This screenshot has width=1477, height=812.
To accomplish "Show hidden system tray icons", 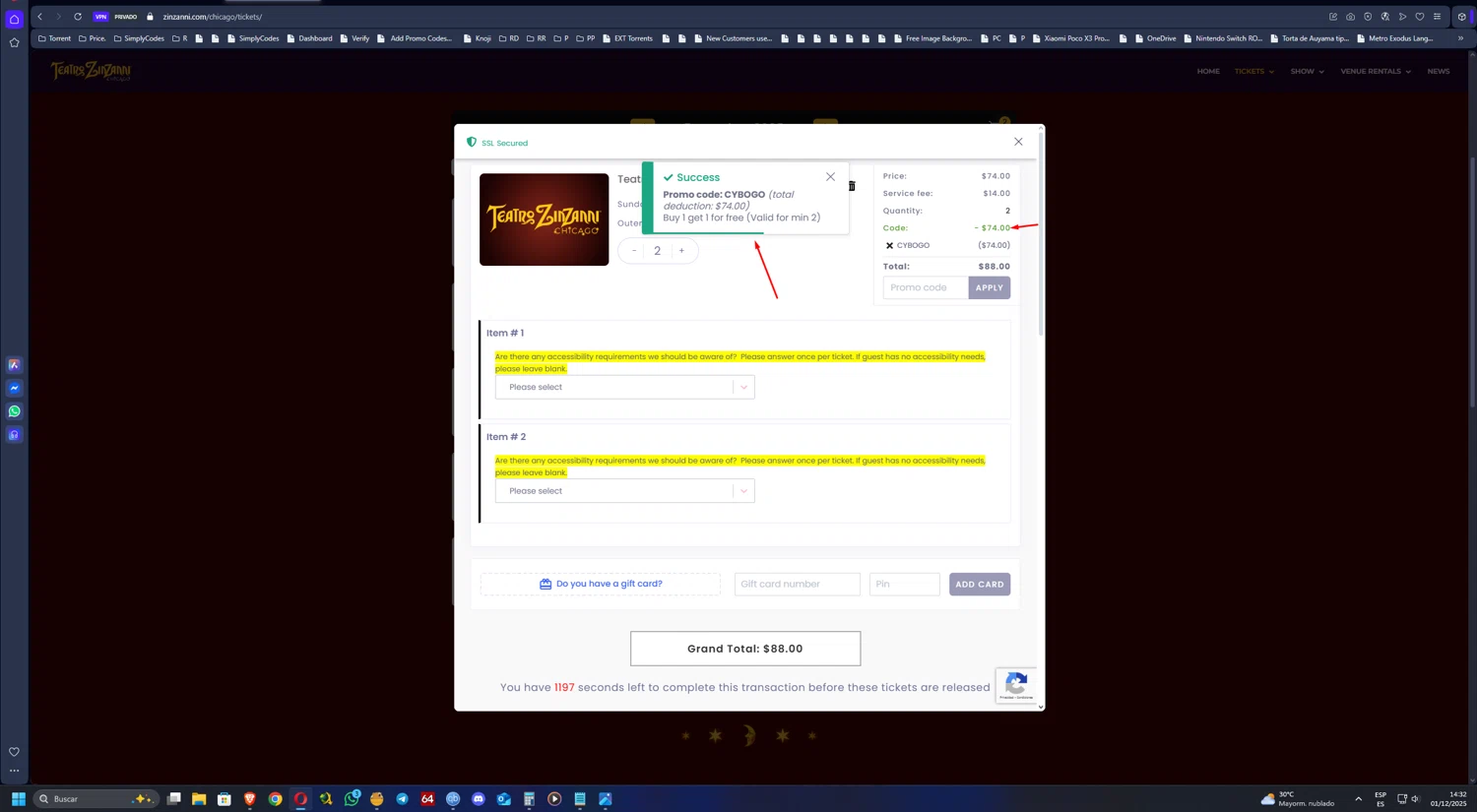I will tap(1359, 799).
